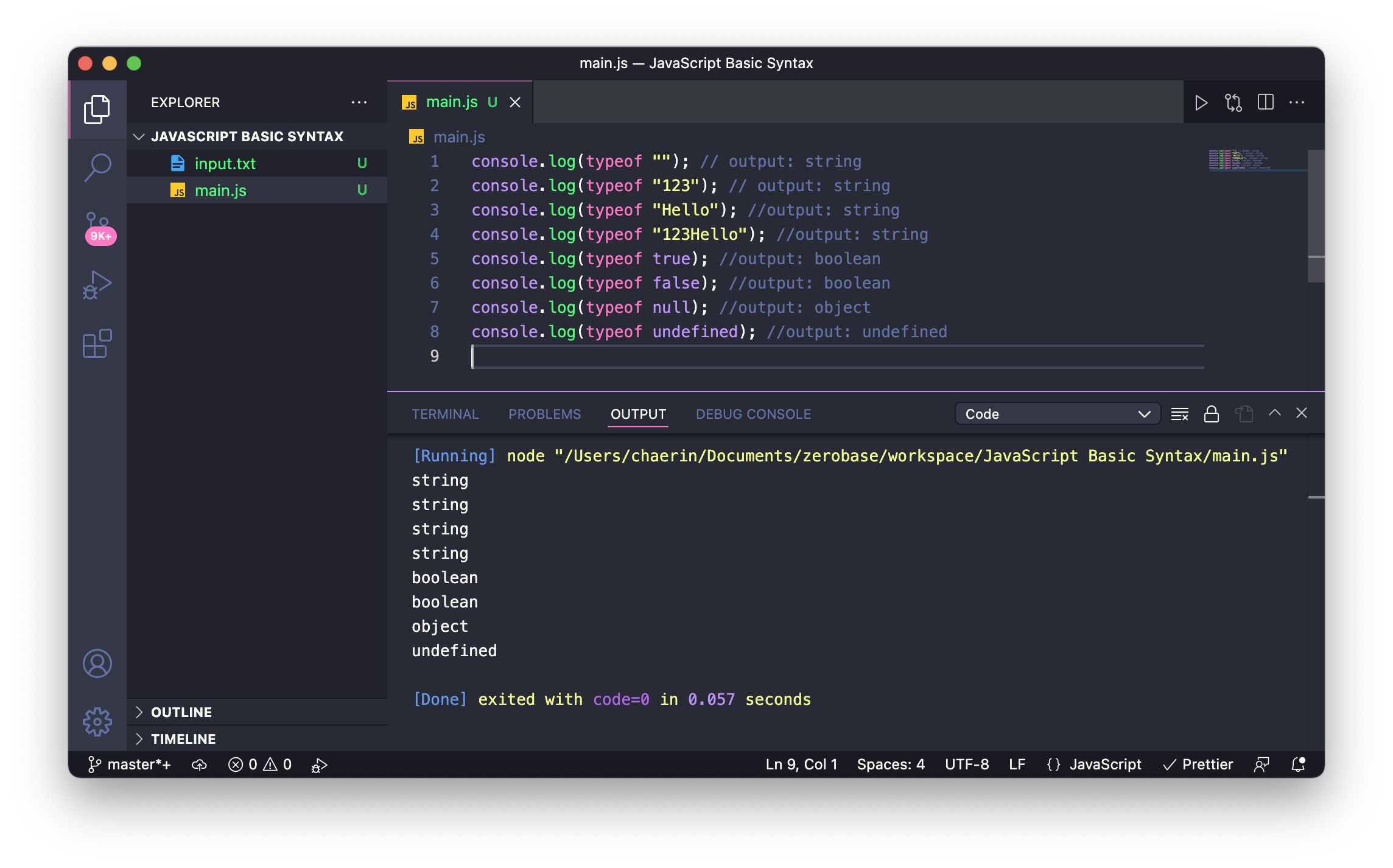This screenshot has width=1393, height=868.
Task: Expand the OUTLINE section
Action: click(181, 712)
